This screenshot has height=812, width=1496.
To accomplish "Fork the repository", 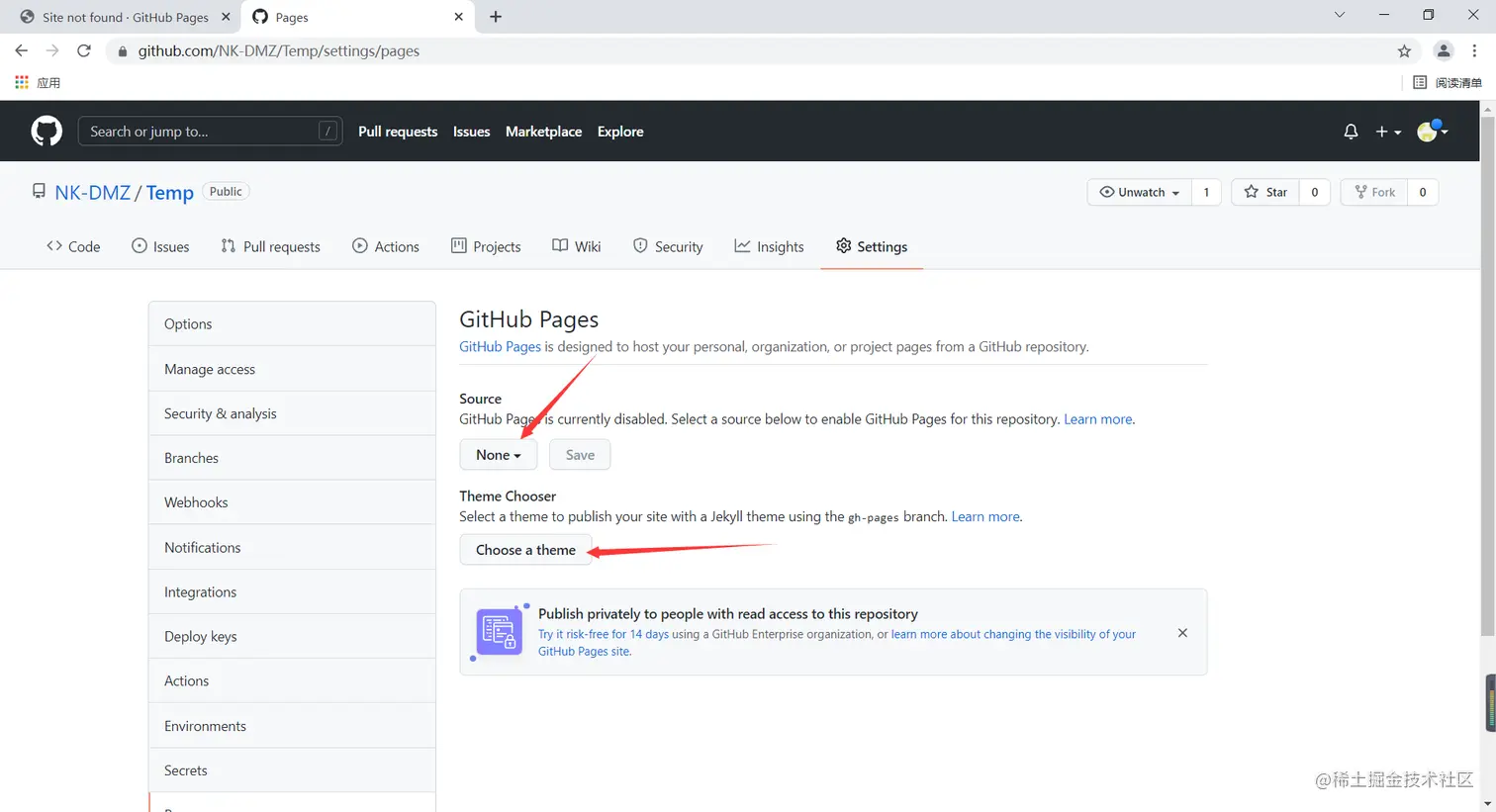I will [1374, 192].
